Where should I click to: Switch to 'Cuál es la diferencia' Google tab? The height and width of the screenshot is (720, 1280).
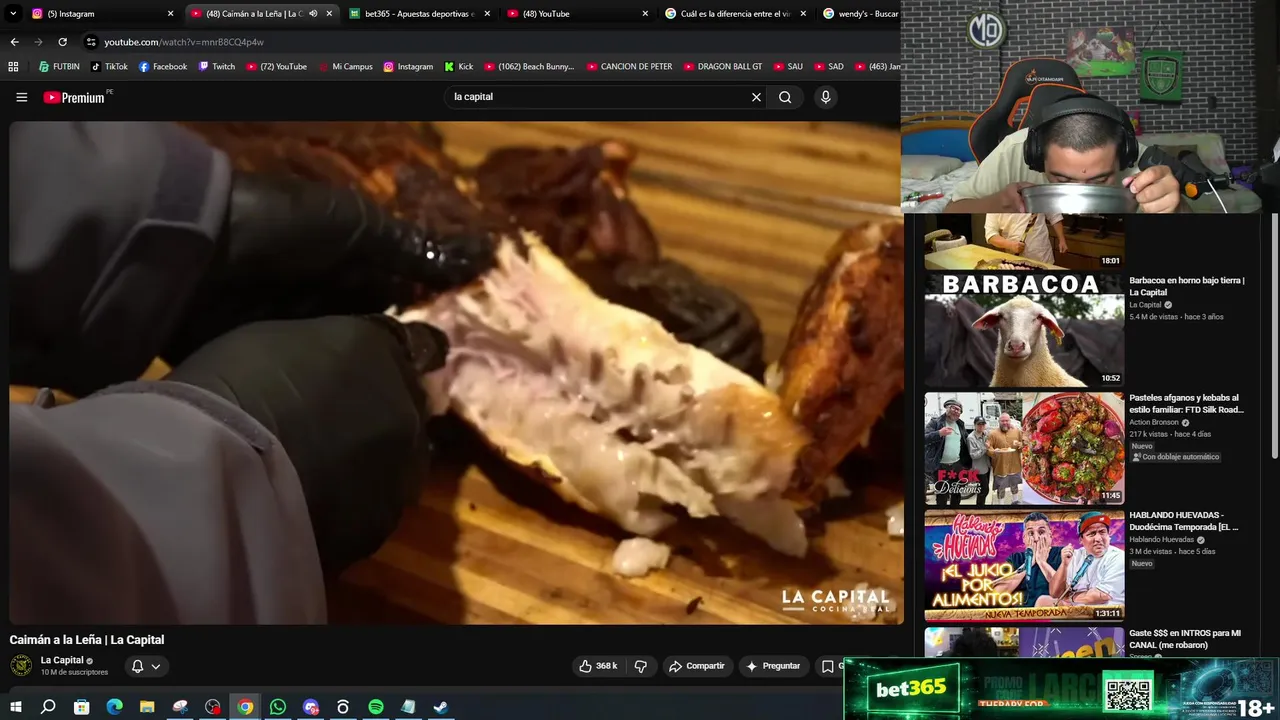coord(735,14)
